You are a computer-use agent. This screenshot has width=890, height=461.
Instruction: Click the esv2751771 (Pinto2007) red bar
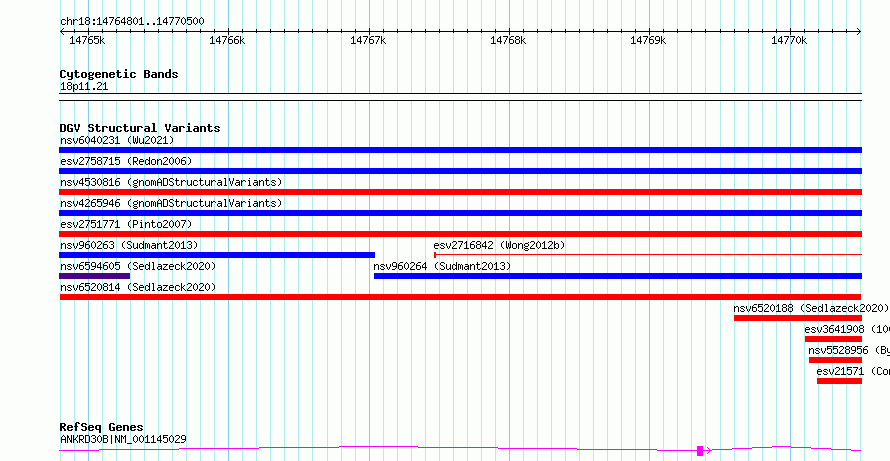coord(460,234)
